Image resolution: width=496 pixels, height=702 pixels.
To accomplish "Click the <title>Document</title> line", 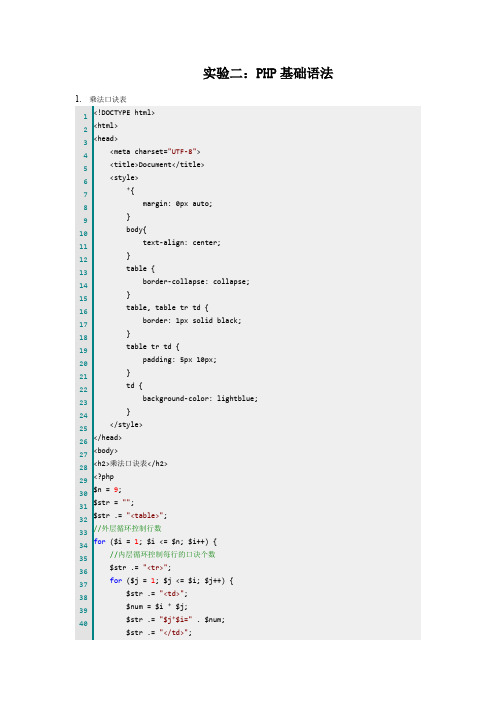I will tap(157, 164).
